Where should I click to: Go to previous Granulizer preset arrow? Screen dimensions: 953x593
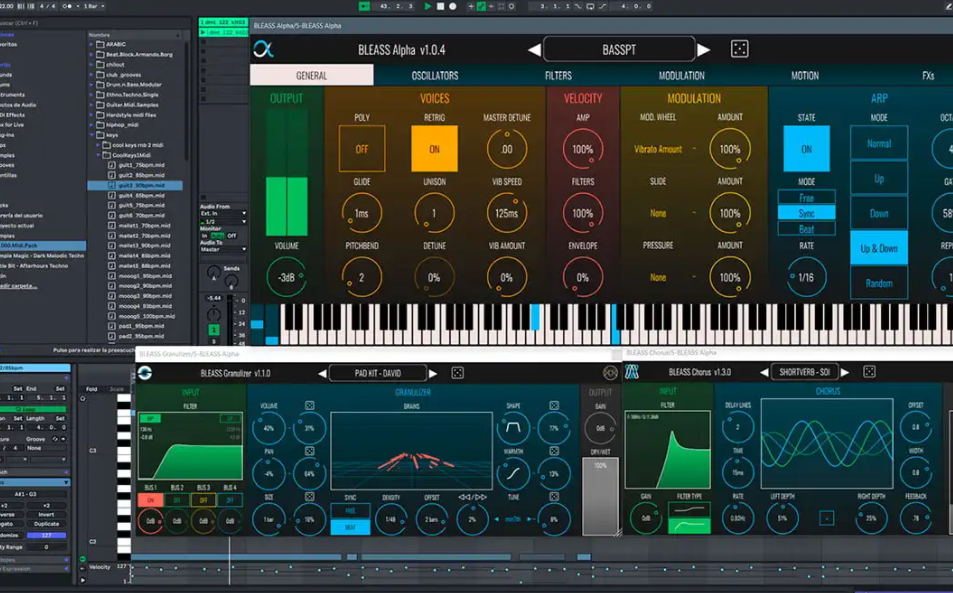pos(322,374)
